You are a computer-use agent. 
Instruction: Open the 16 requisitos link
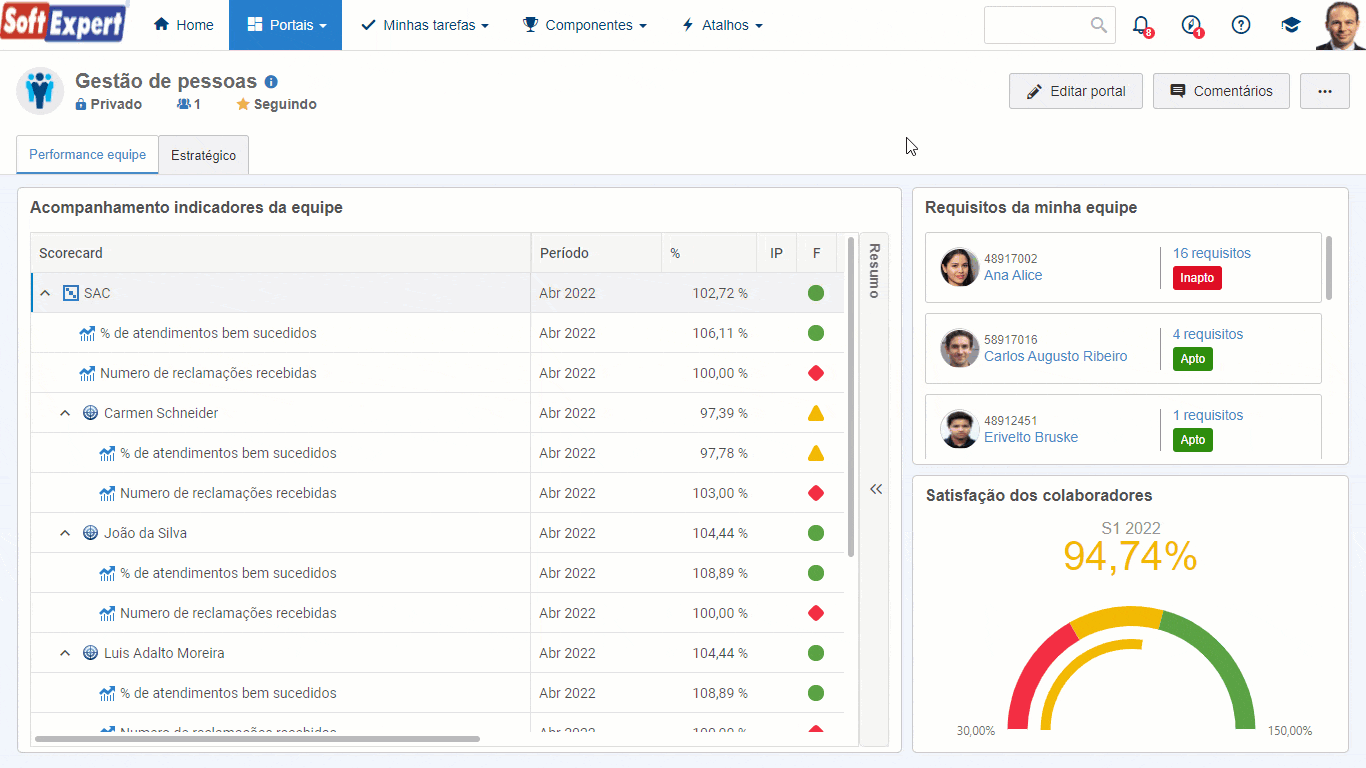tap(1212, 253)
